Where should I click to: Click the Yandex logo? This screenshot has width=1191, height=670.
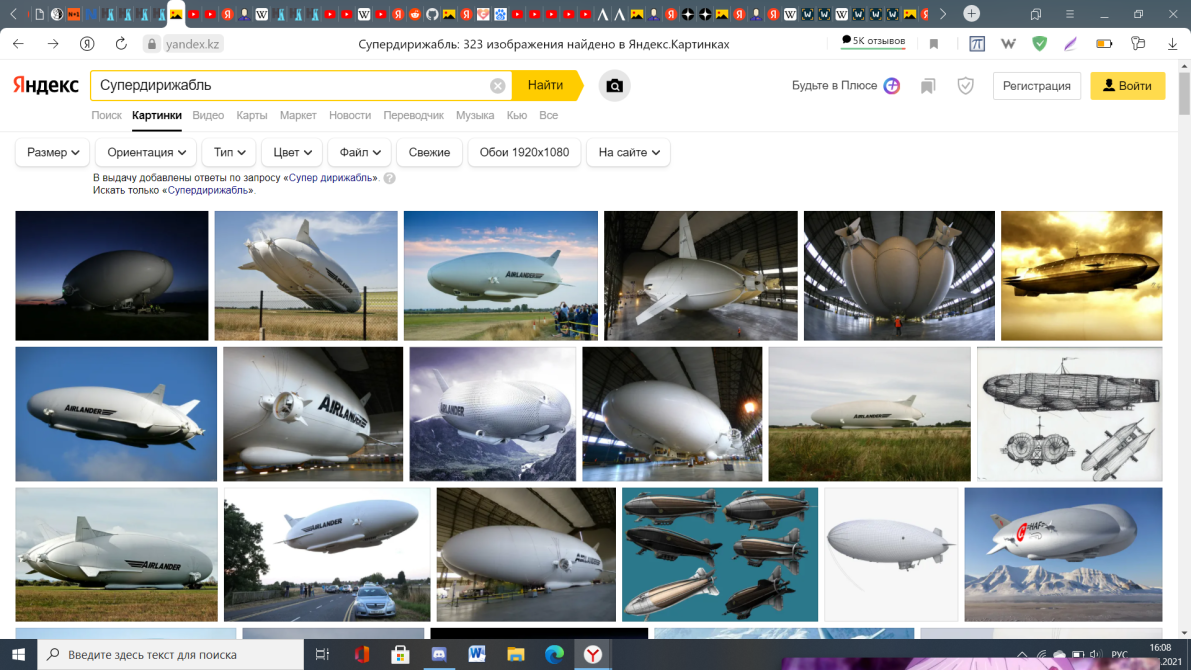(46, 86)
